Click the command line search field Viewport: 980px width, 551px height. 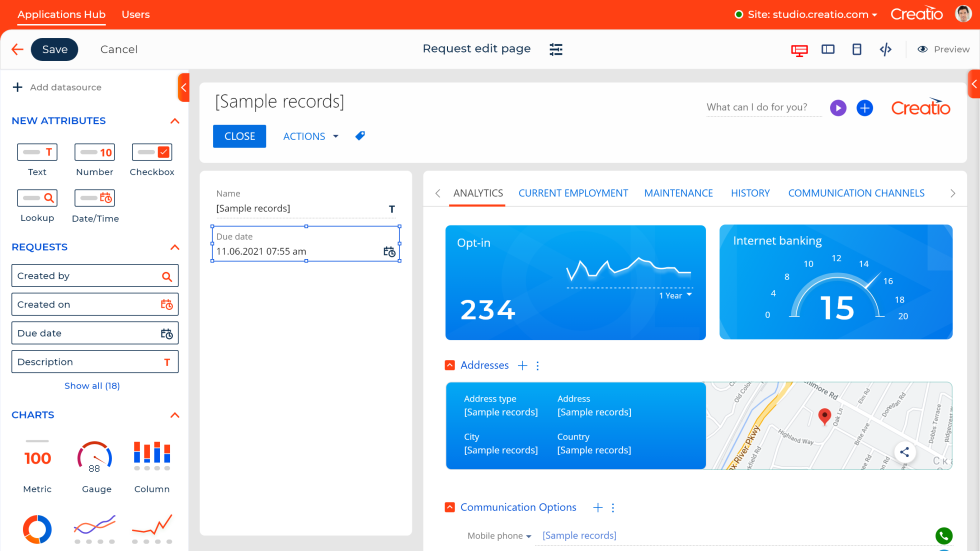(763, 108)
